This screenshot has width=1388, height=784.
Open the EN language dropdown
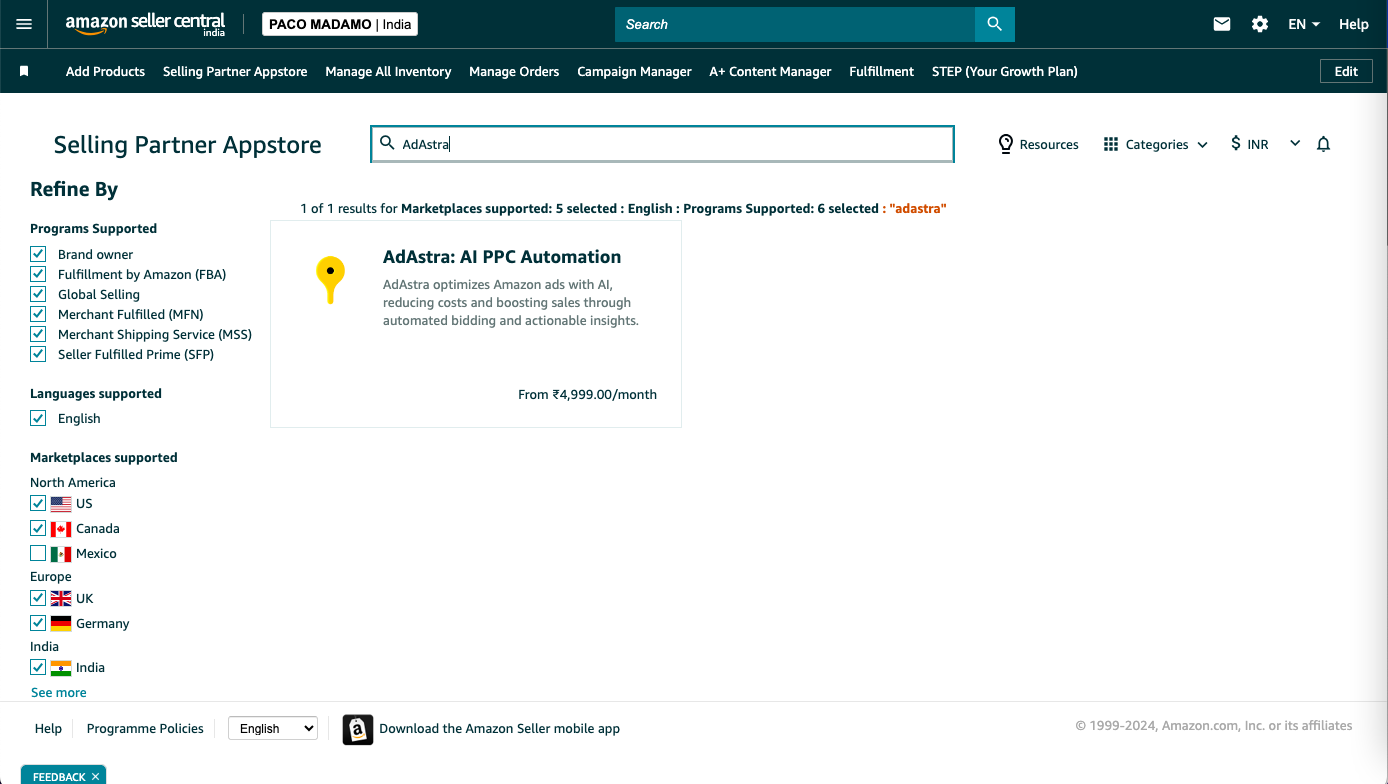1304,24
